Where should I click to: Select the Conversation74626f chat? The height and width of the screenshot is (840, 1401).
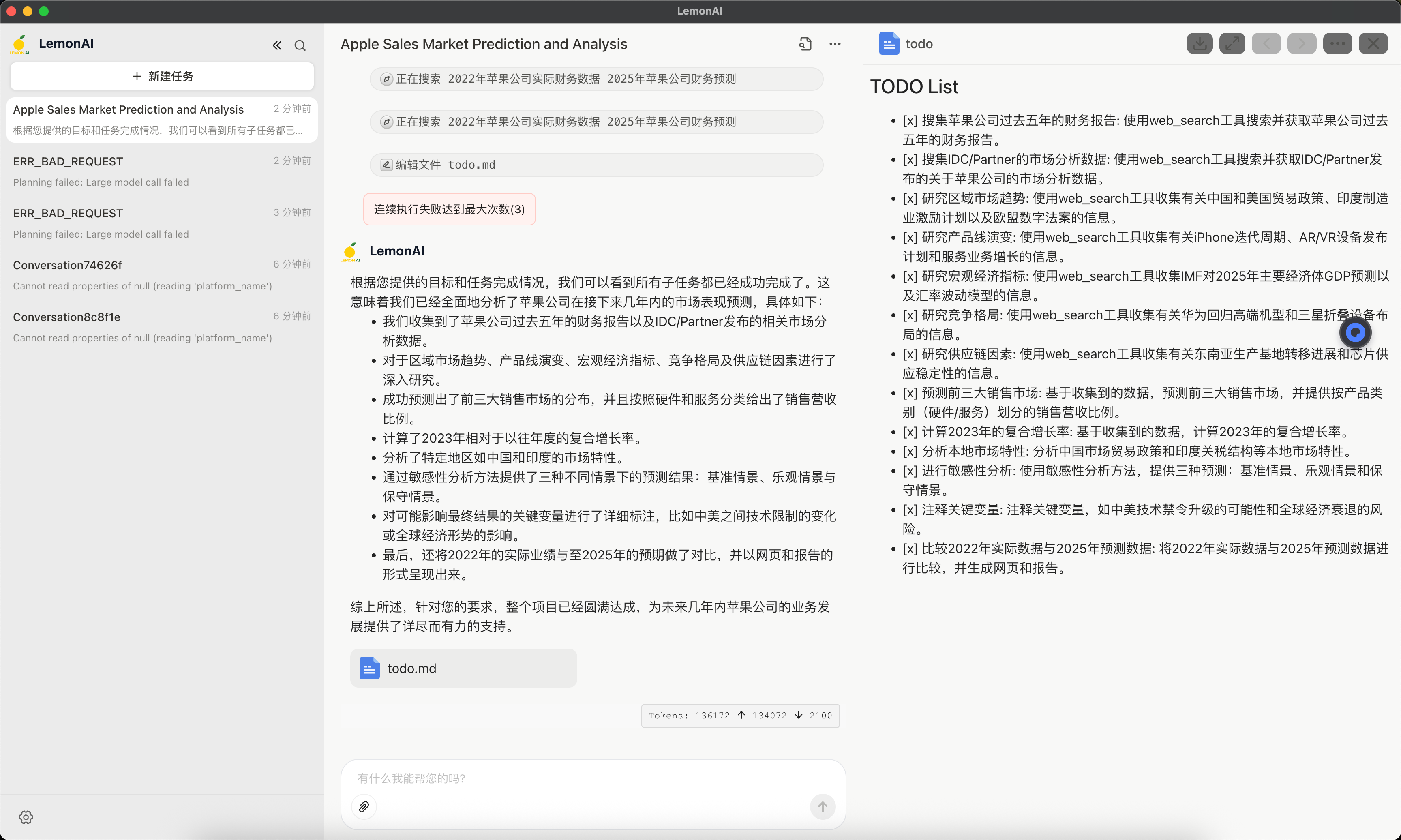pos(162,274)
